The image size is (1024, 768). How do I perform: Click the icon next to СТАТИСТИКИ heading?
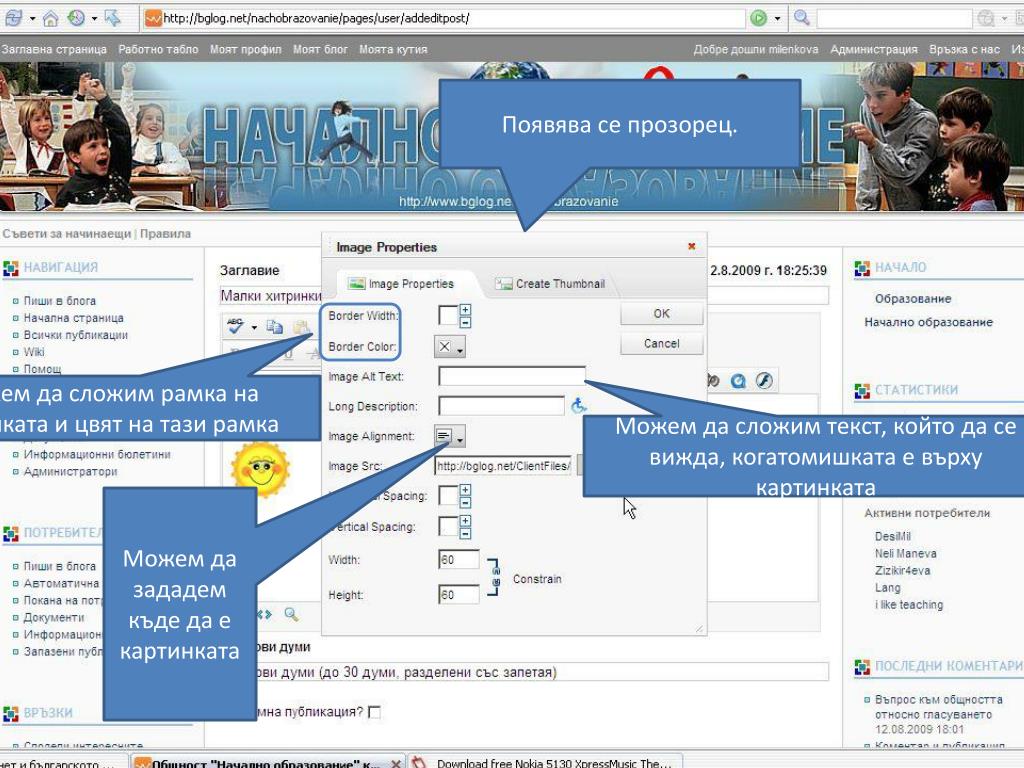(862, 391)
